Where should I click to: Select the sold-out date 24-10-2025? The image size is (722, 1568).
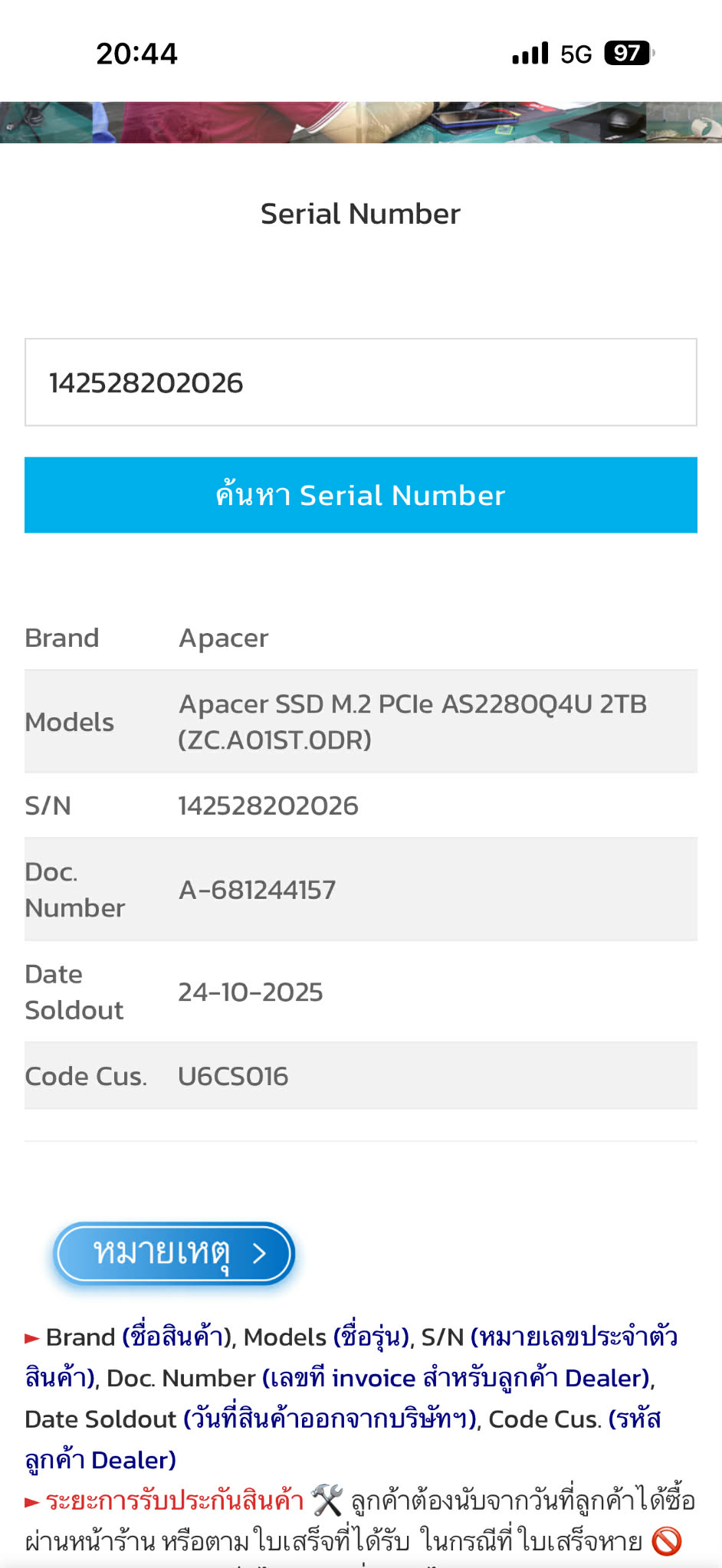point(251,992)
